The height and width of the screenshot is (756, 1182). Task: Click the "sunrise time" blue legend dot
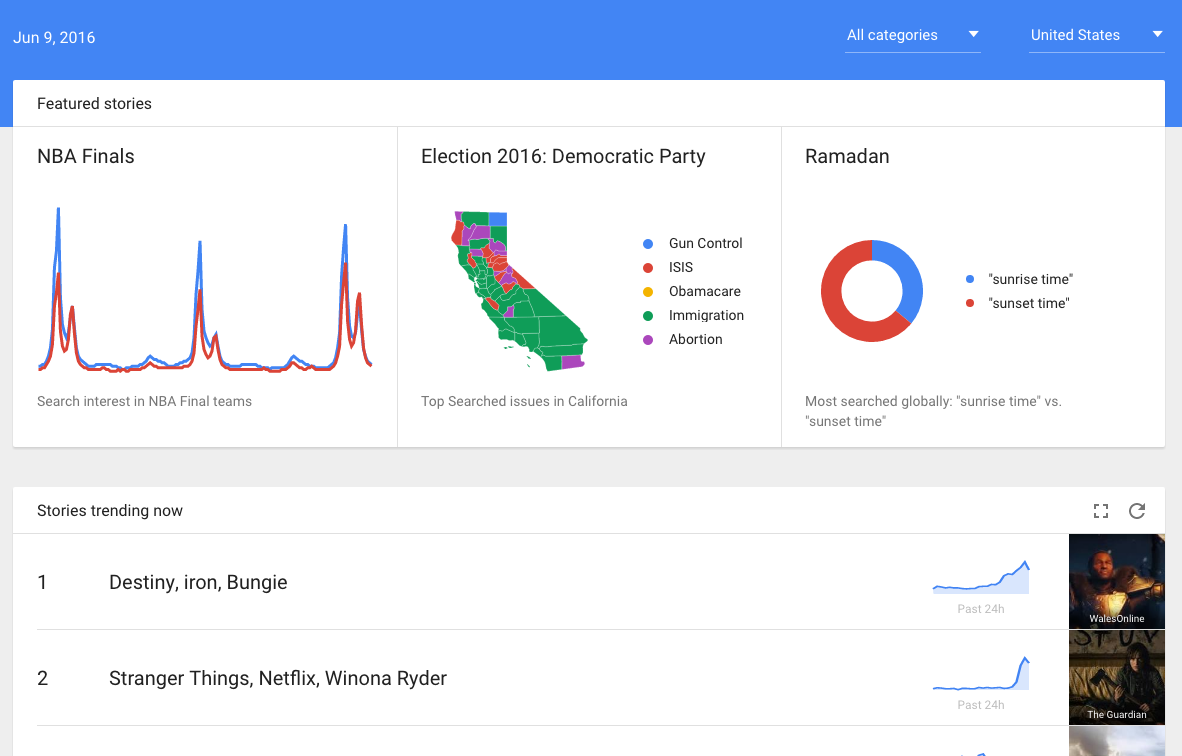pos(970,280)
